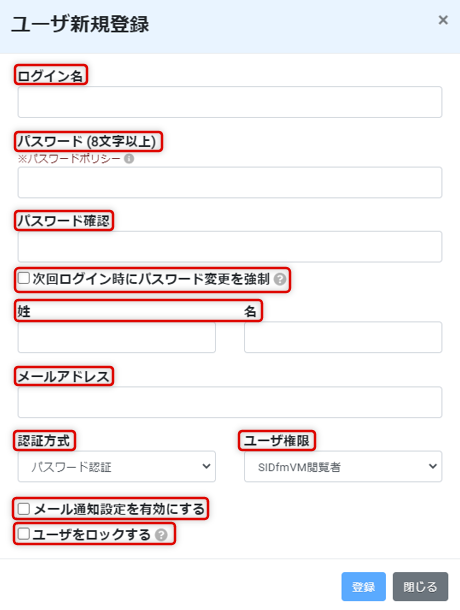The height and width of the screenshot is (610, 460).
Task: Click the 名 input field
Action: pyautogui.click(x=343, y=337)
